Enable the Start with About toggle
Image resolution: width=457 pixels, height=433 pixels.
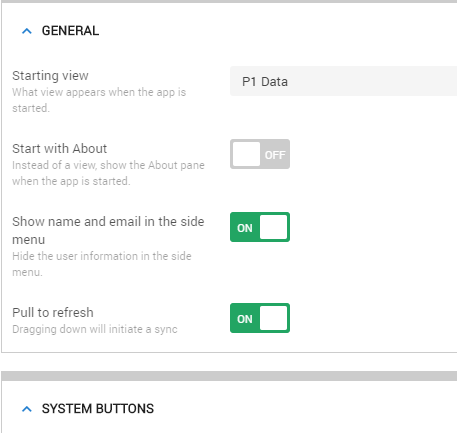tap(260, 154)
